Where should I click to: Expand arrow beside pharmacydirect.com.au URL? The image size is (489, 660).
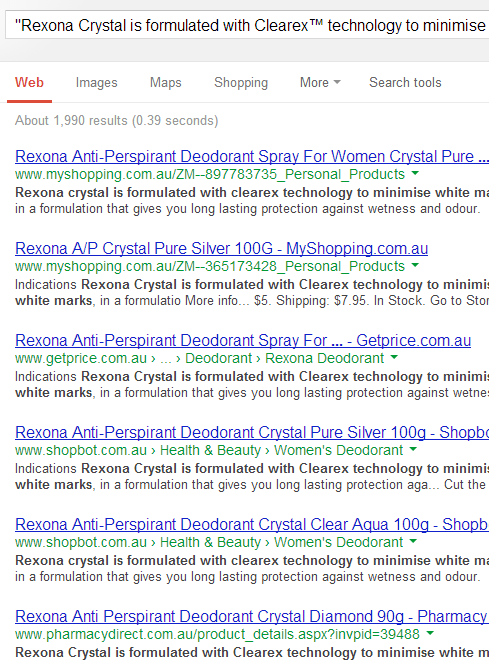pos(430,633)
